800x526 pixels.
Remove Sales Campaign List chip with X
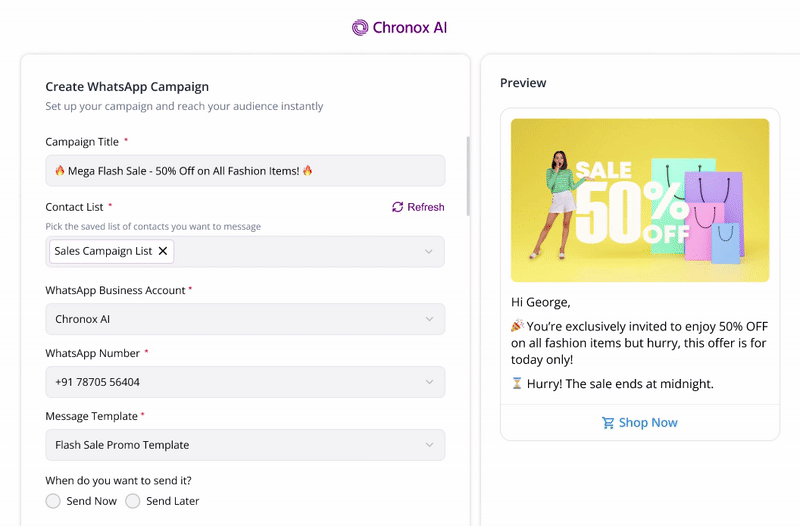[163, 251]
